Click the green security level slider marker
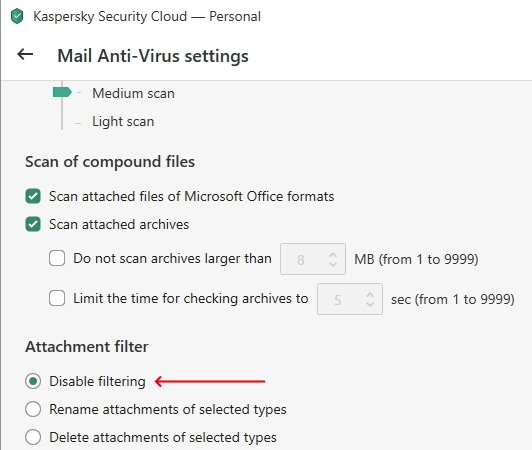This screenshot has height=450, width=532. (x=62, y=92)
